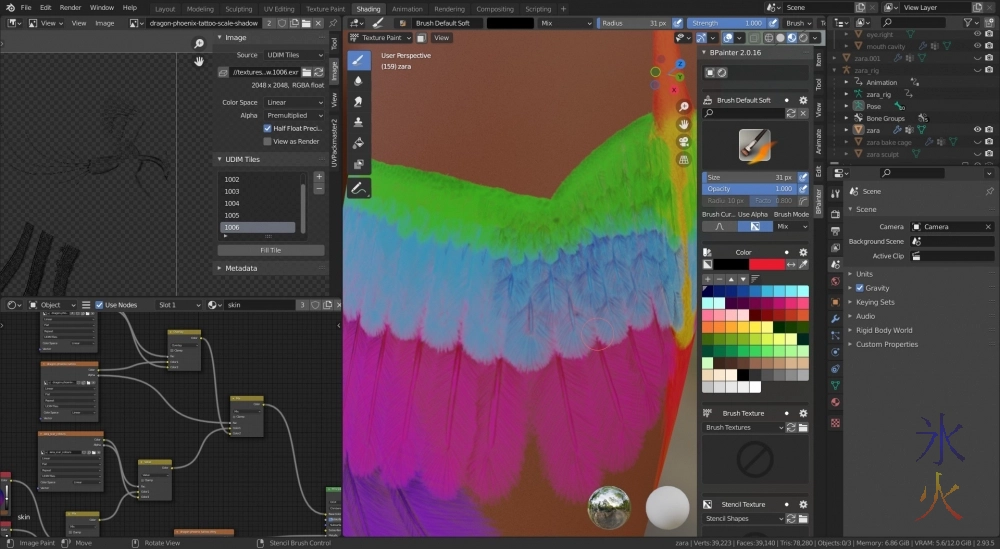This screenshot has height=549, width=1000.
Task: Select the Clone stamp tool
Action: coord(358,123)
